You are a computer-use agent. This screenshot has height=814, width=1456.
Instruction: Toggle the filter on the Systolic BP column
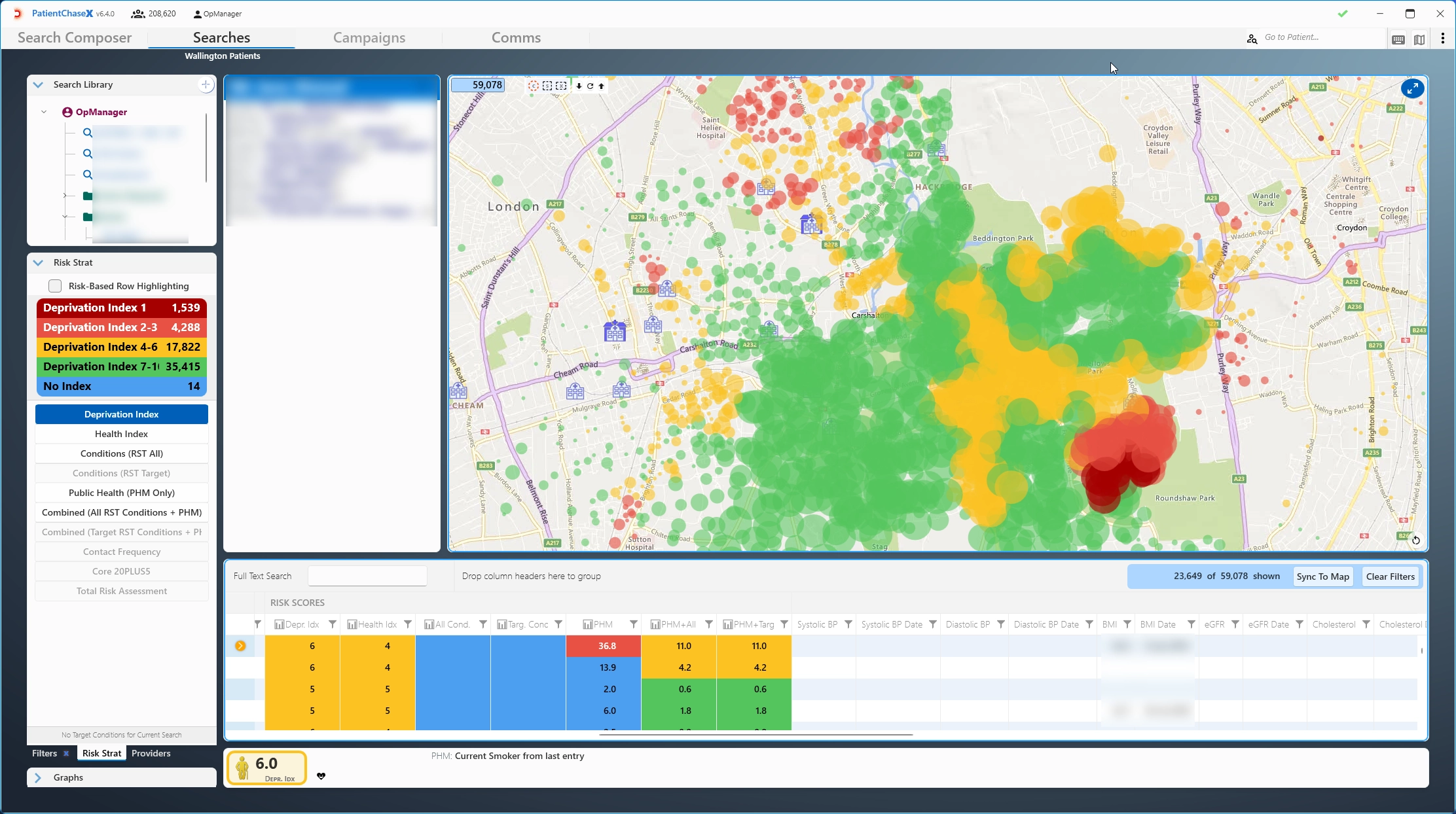[848, 624]
